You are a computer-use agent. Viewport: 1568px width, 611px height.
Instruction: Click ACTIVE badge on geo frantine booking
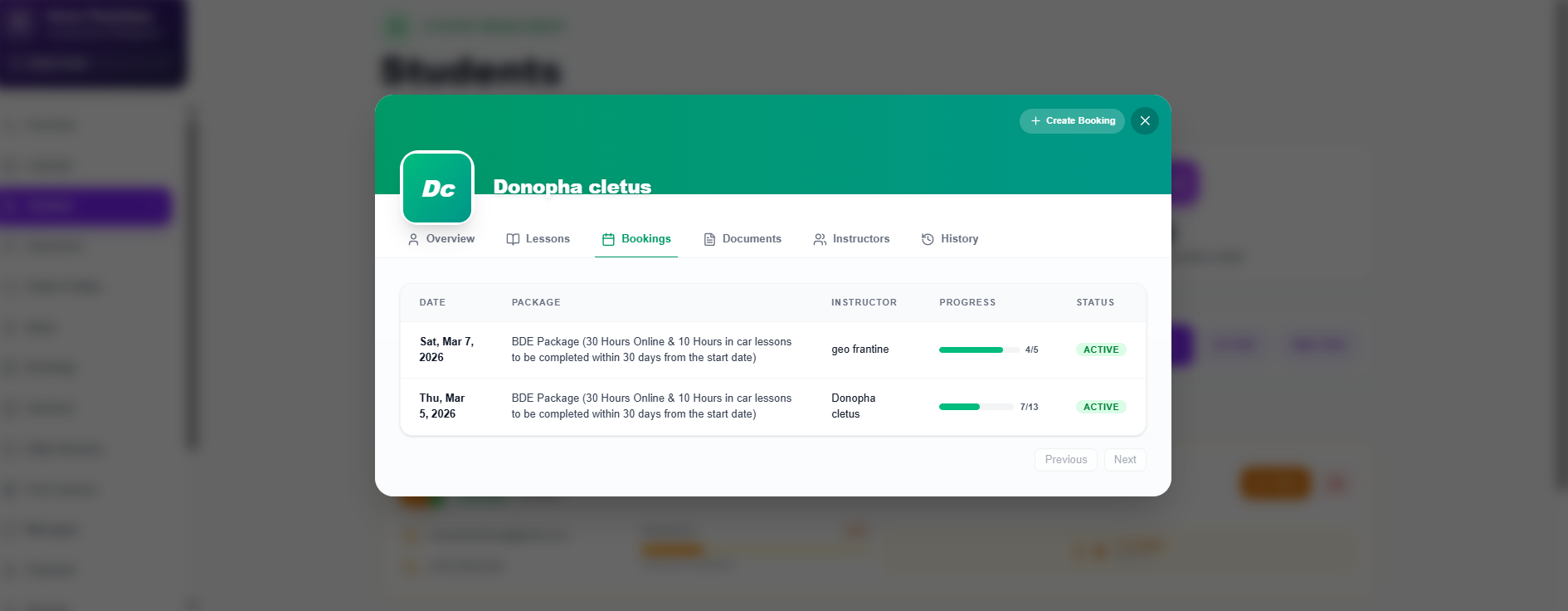1101,349
